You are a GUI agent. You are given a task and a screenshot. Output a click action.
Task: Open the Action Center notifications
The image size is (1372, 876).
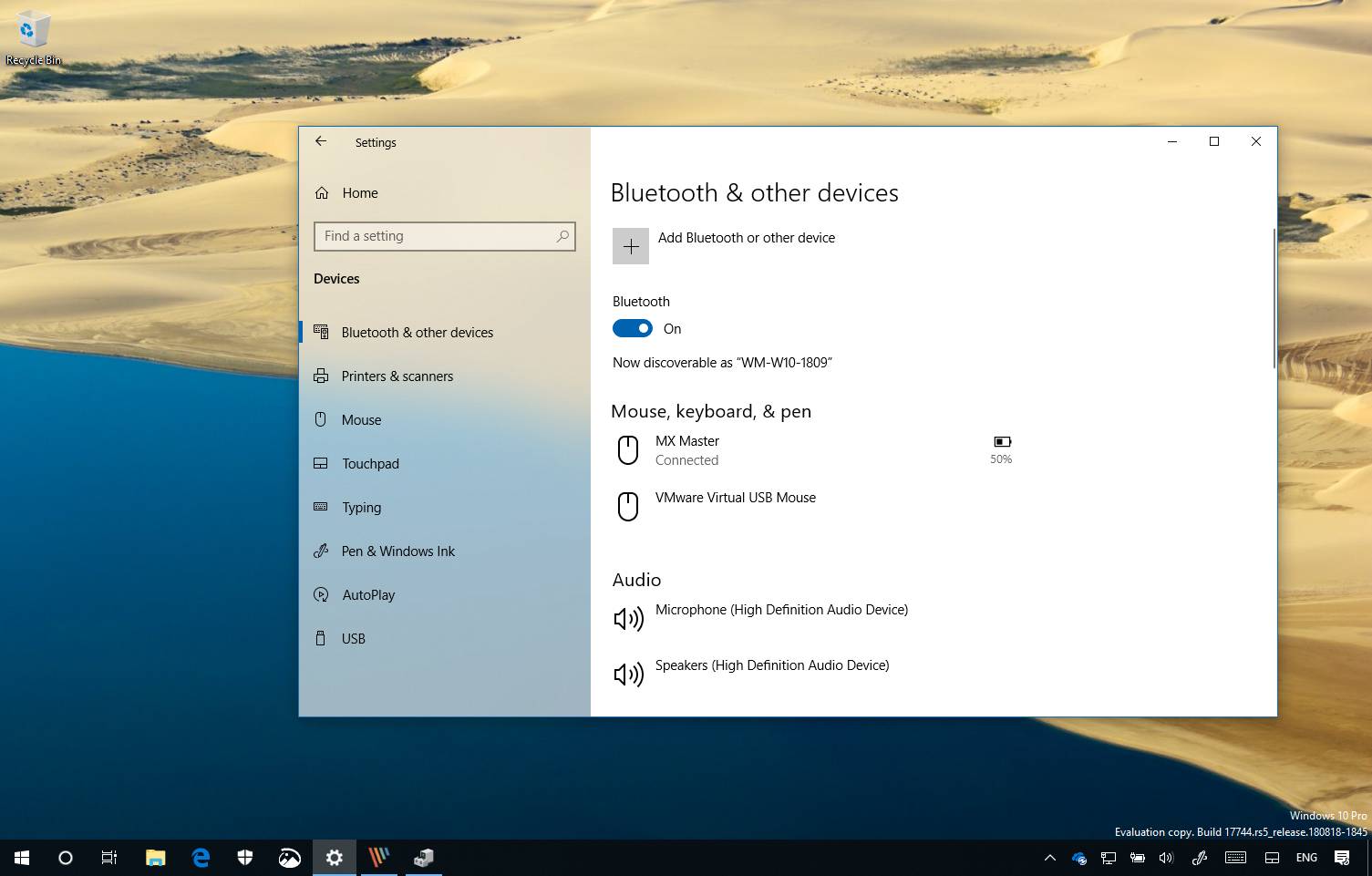click(1342, 858)
